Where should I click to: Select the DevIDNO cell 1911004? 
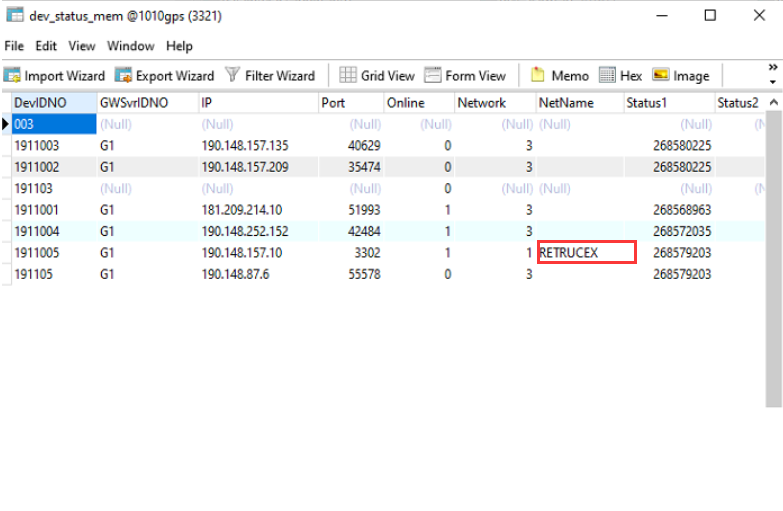(x=54, y=231)
